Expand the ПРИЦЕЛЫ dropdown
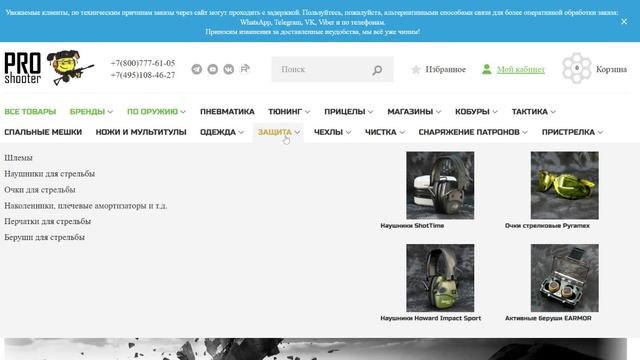 click(x=349, y=111)
